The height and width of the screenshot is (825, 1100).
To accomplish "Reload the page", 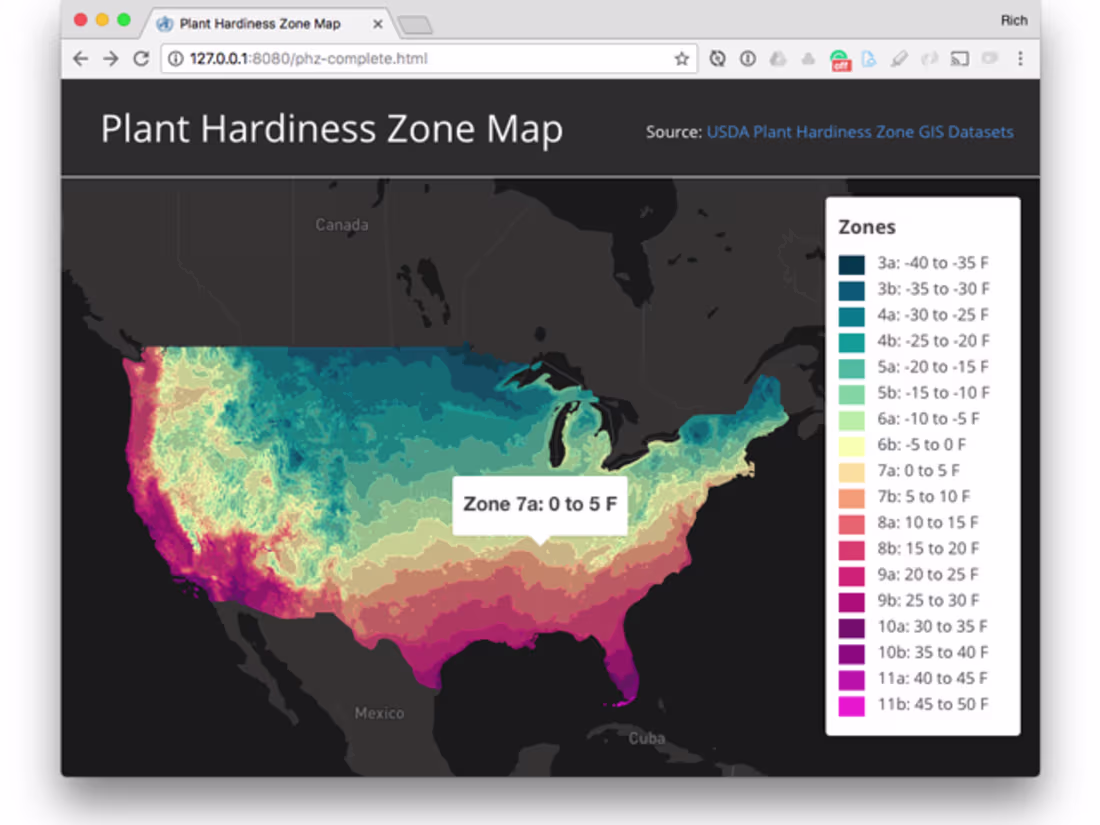I will click(x=140, y=58).
